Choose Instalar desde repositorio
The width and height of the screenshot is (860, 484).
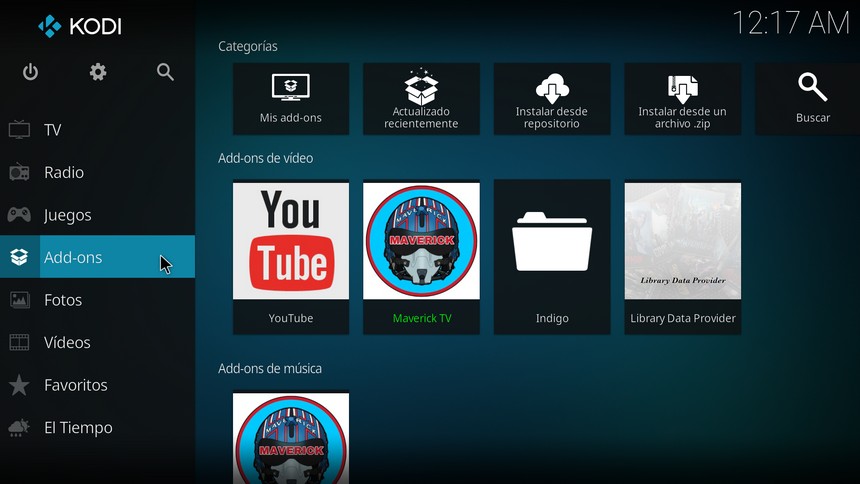coord(552,99)
